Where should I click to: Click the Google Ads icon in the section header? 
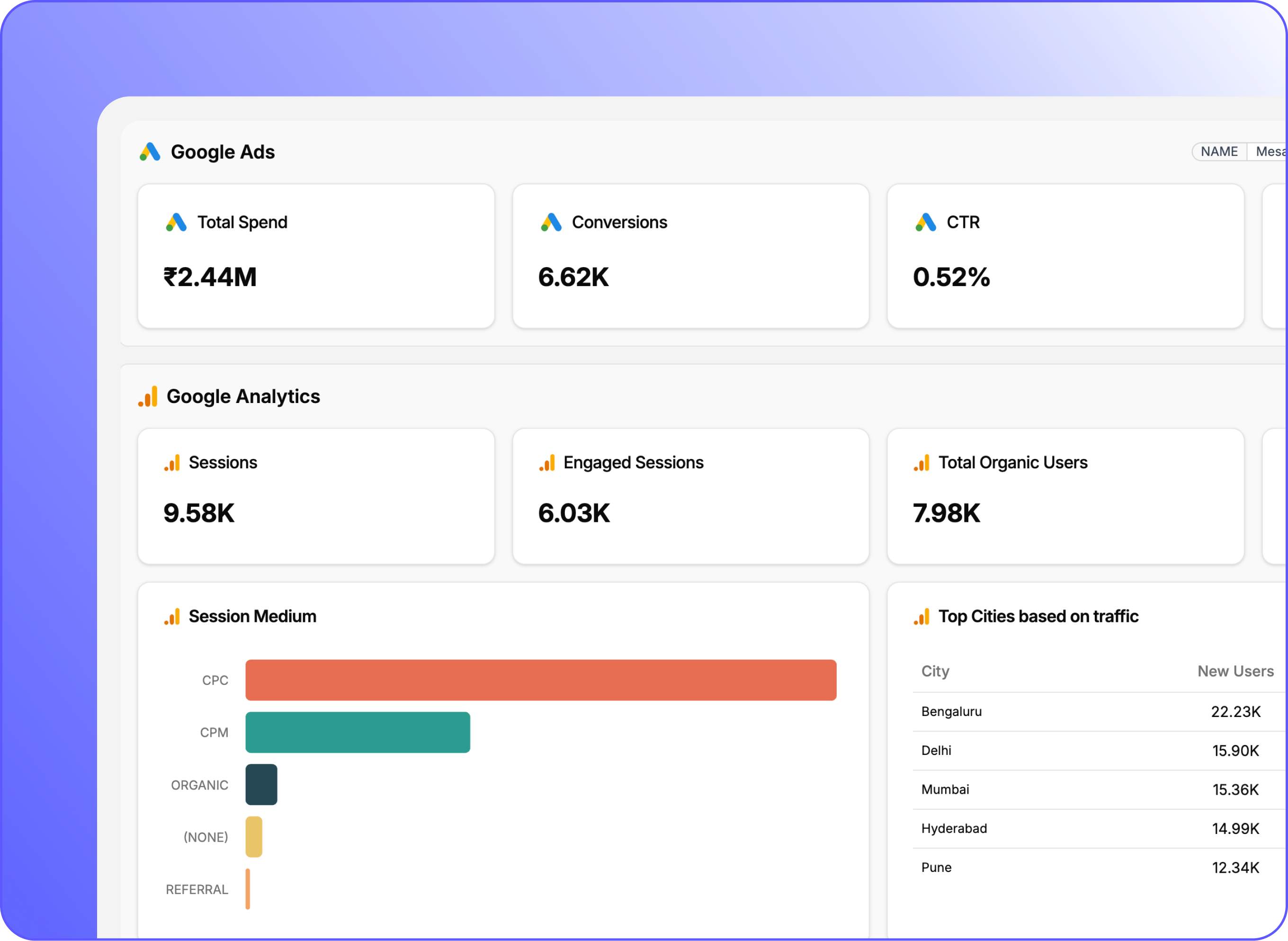(150, 152)
